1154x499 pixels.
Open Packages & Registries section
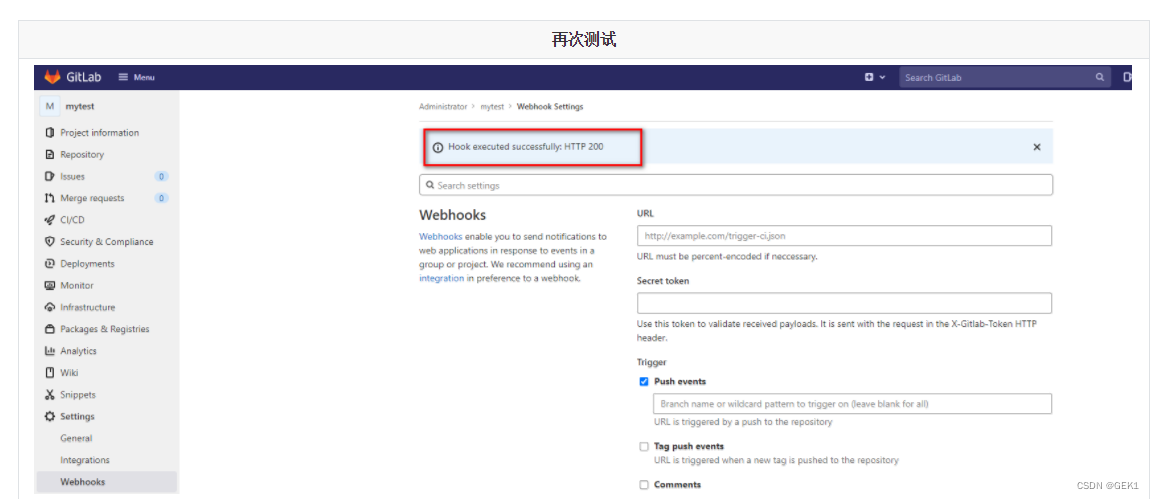click(105, 329)
